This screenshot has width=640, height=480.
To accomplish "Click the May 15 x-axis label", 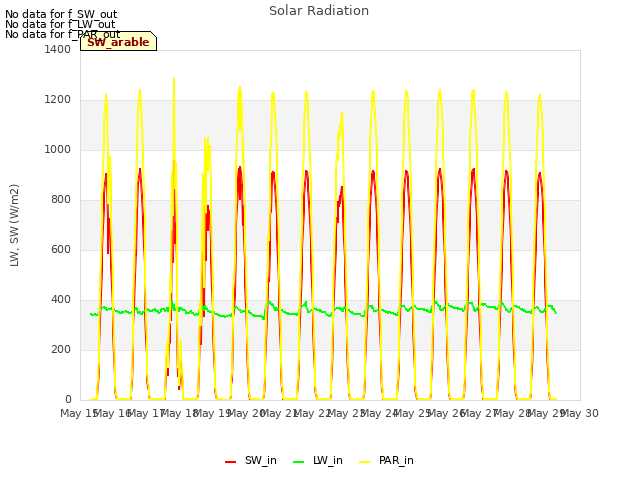I will (78, 413).
